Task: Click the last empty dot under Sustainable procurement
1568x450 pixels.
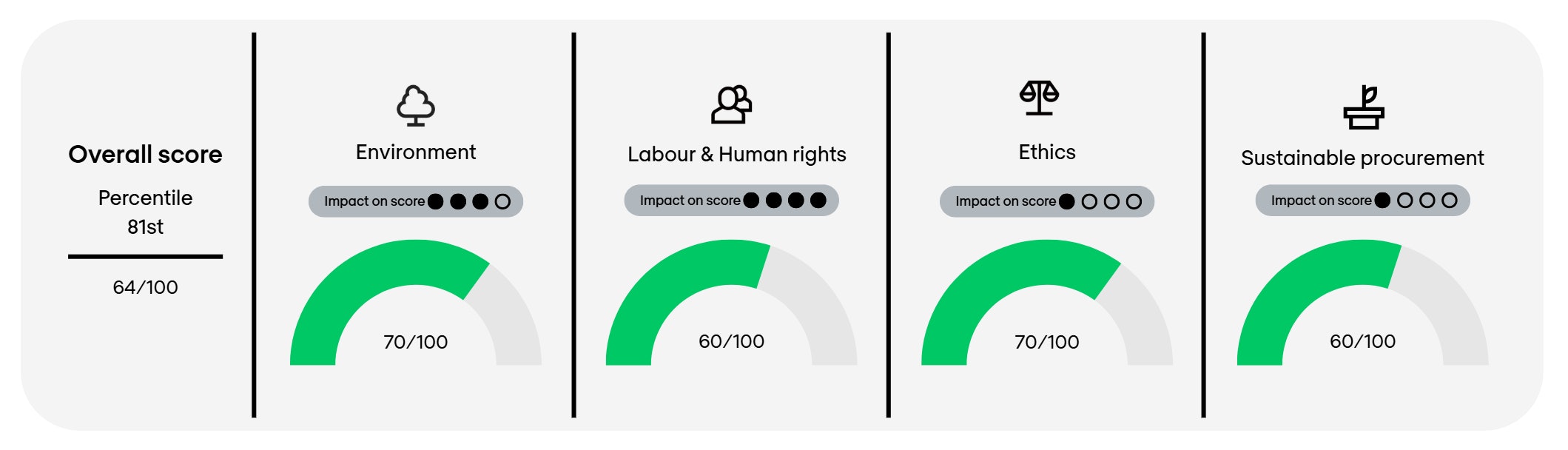Action: 1450,201
